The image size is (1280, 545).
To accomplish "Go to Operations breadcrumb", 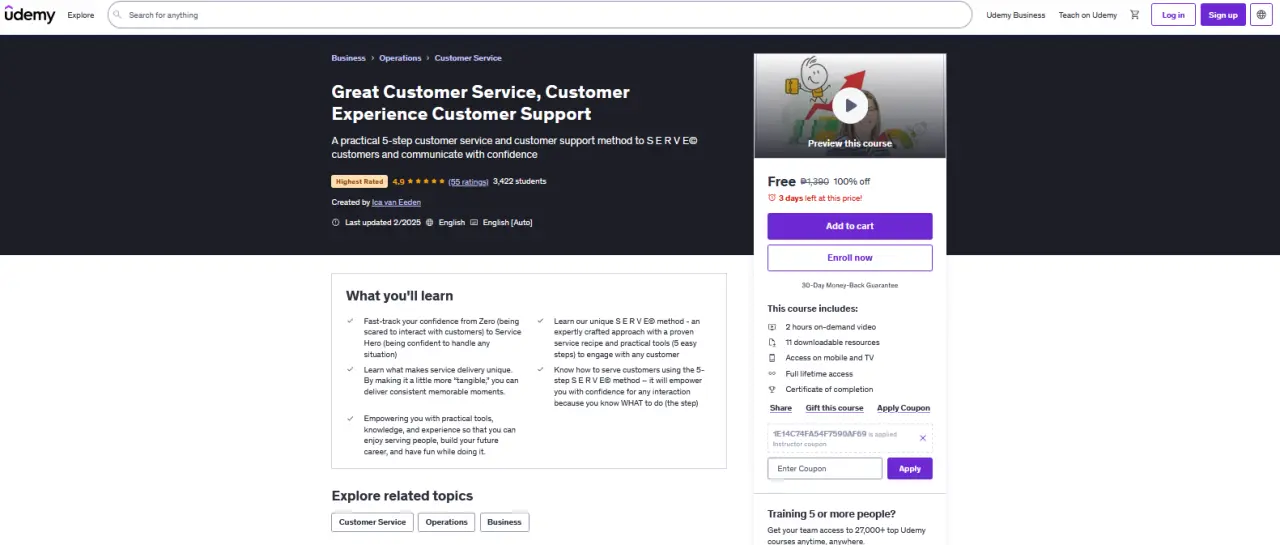I will coord(400,58).
